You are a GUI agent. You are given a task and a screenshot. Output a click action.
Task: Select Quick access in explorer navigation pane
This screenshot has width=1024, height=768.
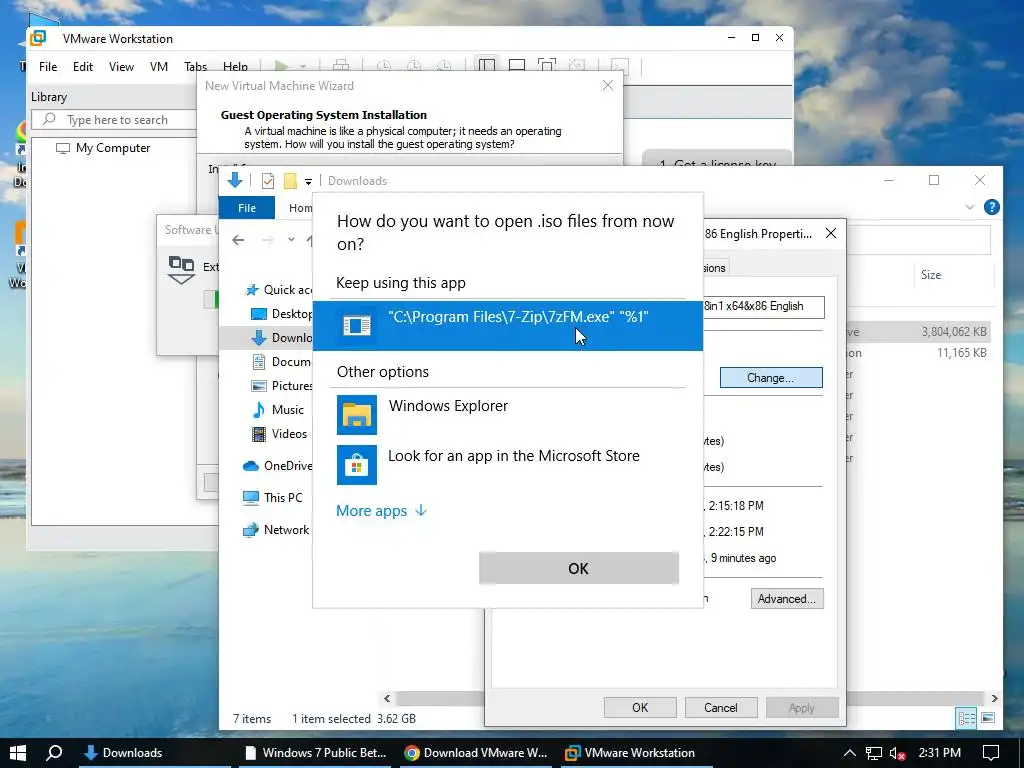pyautogui.click(x=278, y=289)
